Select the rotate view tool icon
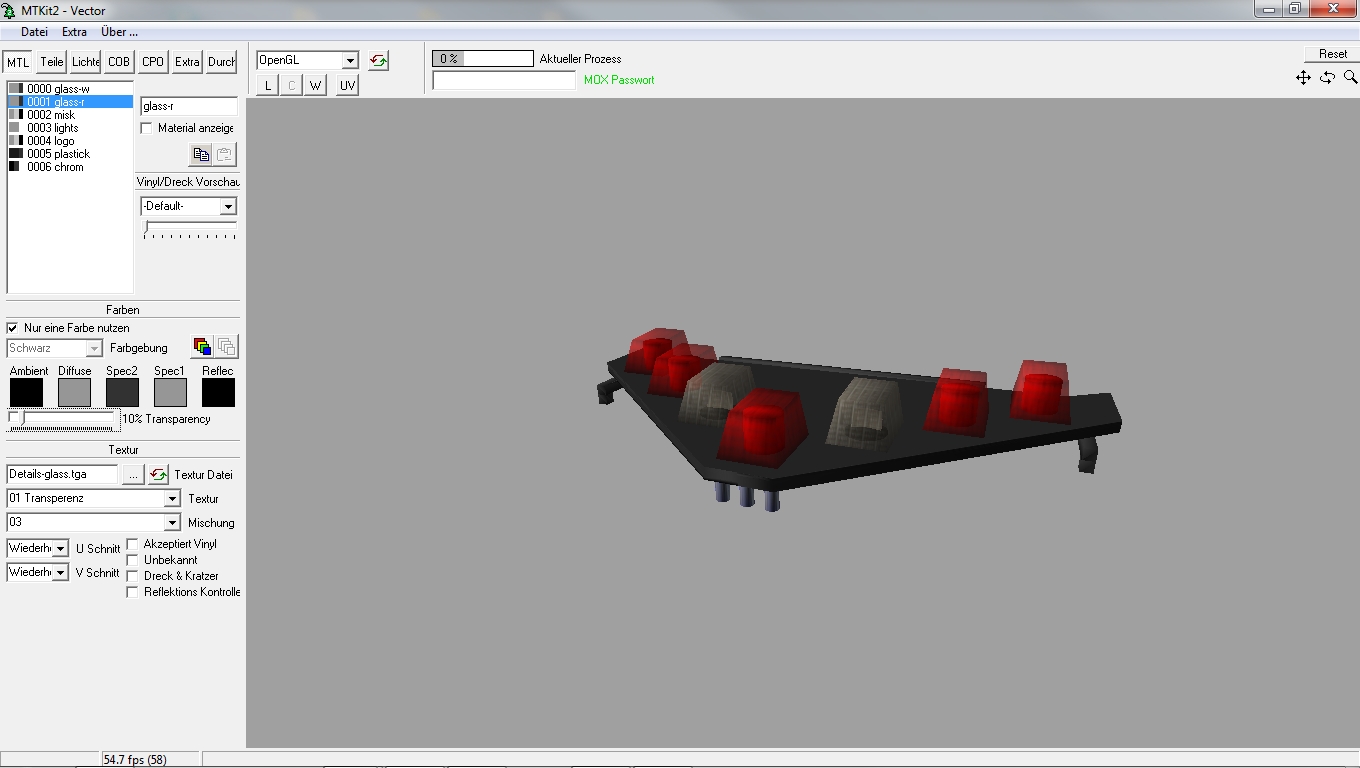1360x768 pixels. click(x=1327, y=77)
